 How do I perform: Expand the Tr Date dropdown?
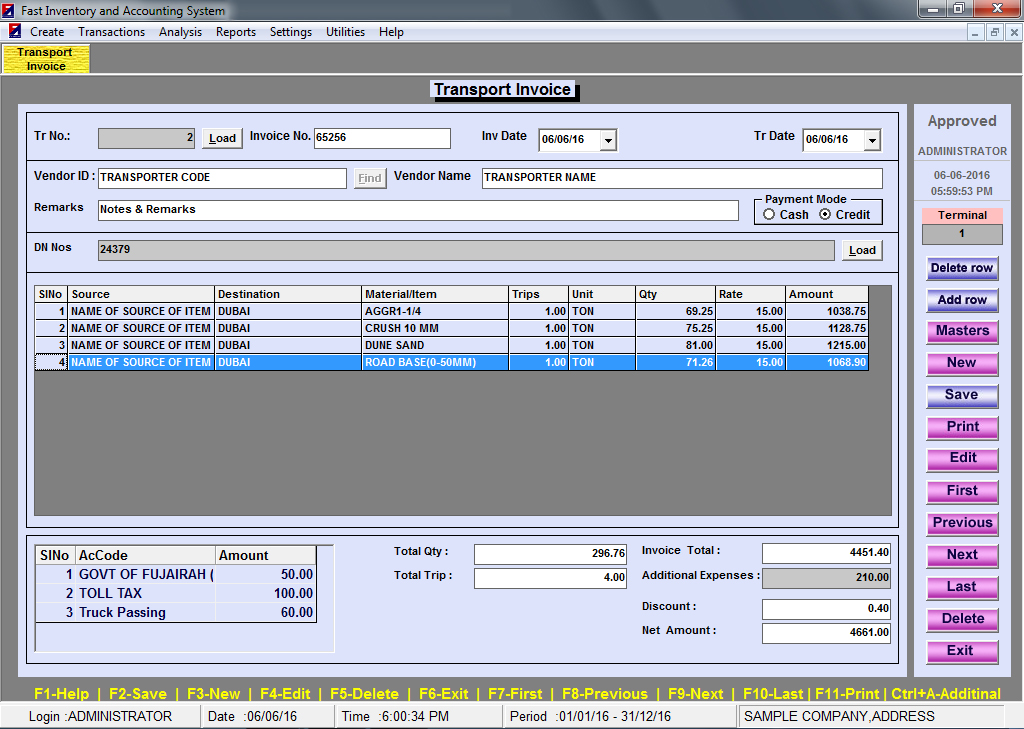click(872, 140)
